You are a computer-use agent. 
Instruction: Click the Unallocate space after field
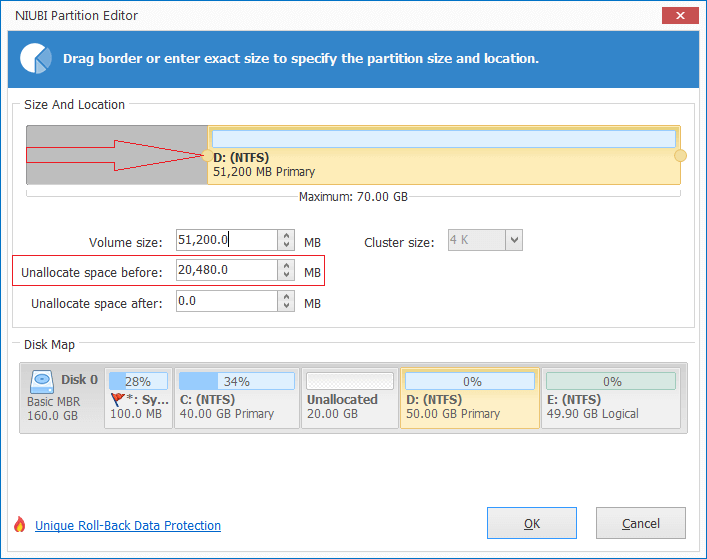pyautogui.click(x=226, y=301)
